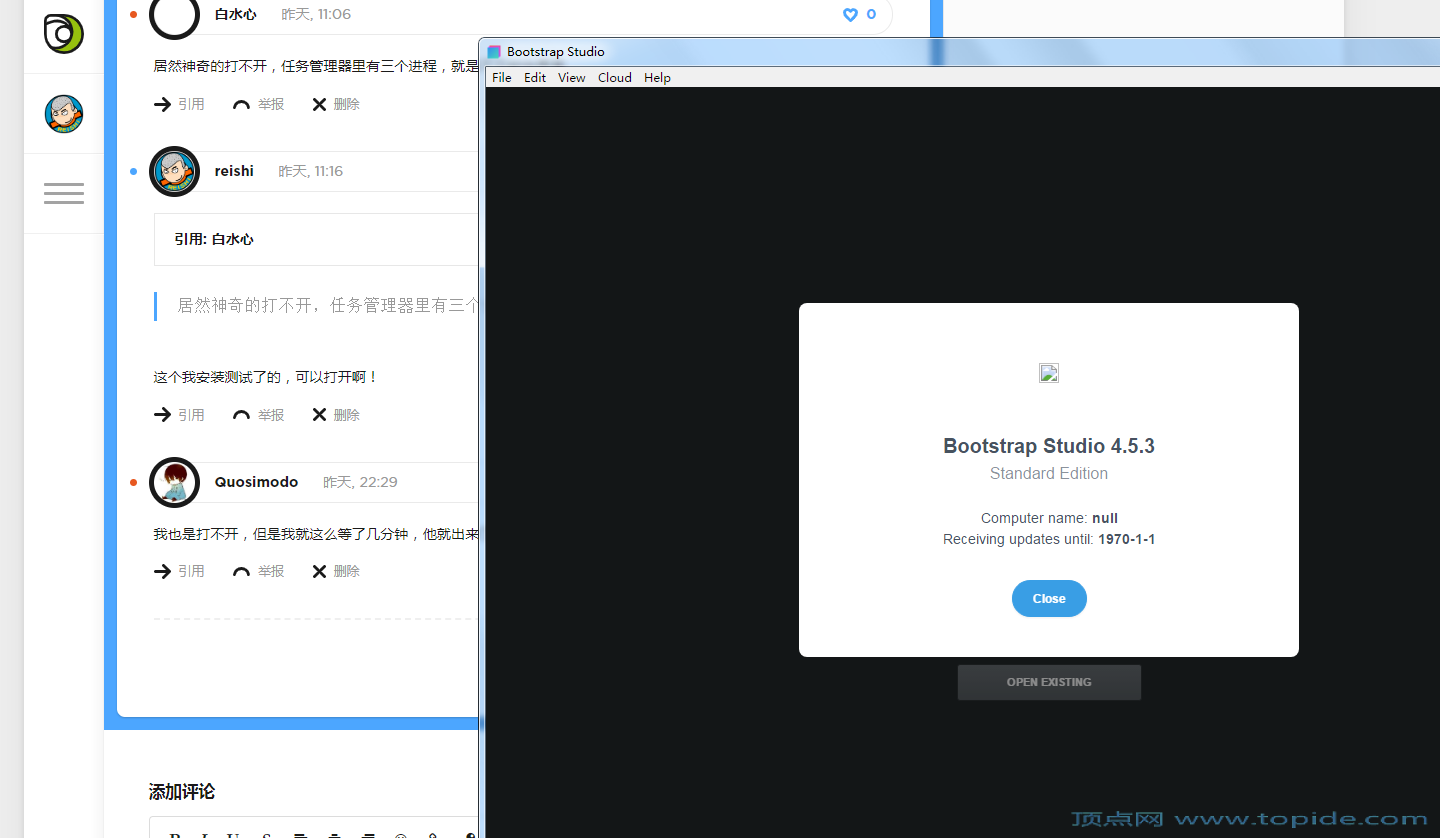Open reishi's avatar in the comments
Screen dimensions: 1440x838
pos(174,171)
